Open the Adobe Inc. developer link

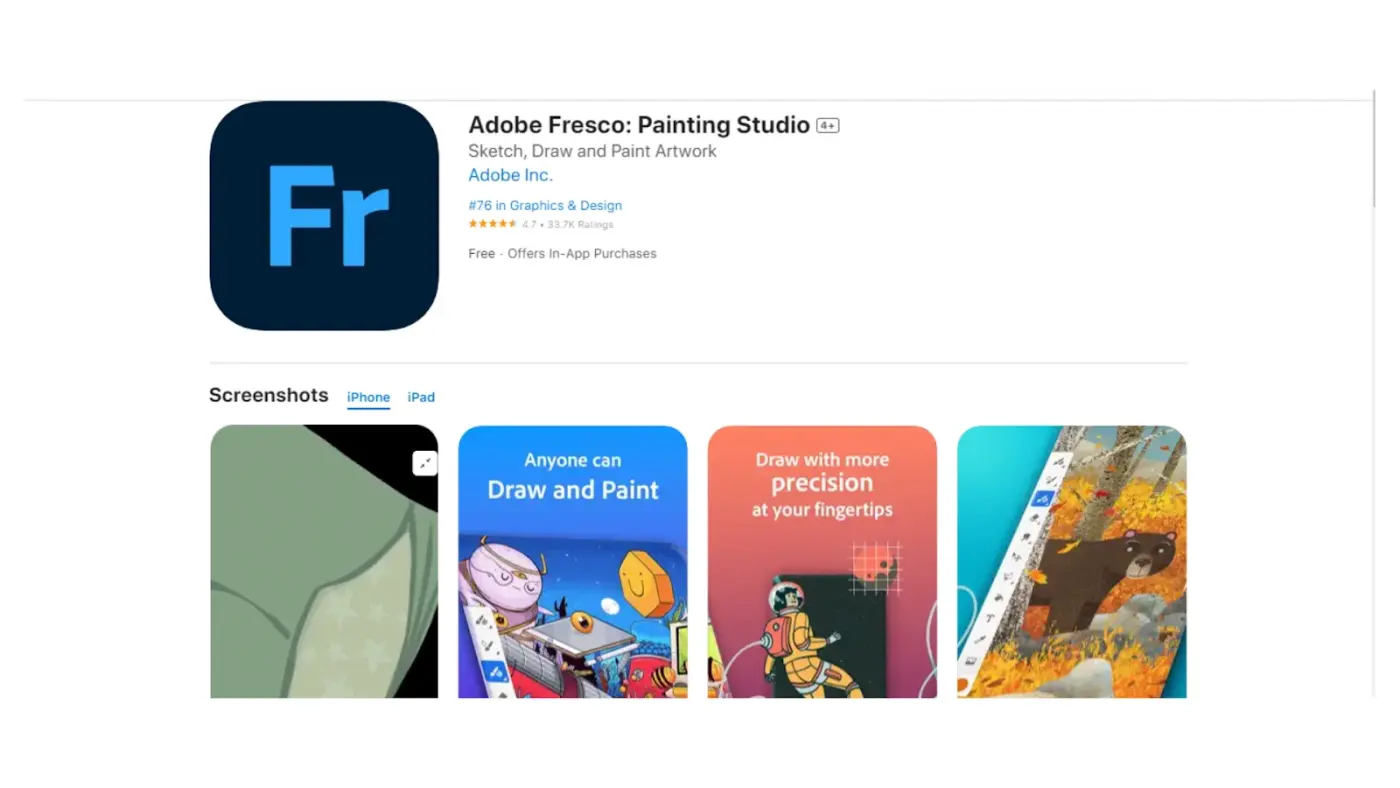[510, 175]
